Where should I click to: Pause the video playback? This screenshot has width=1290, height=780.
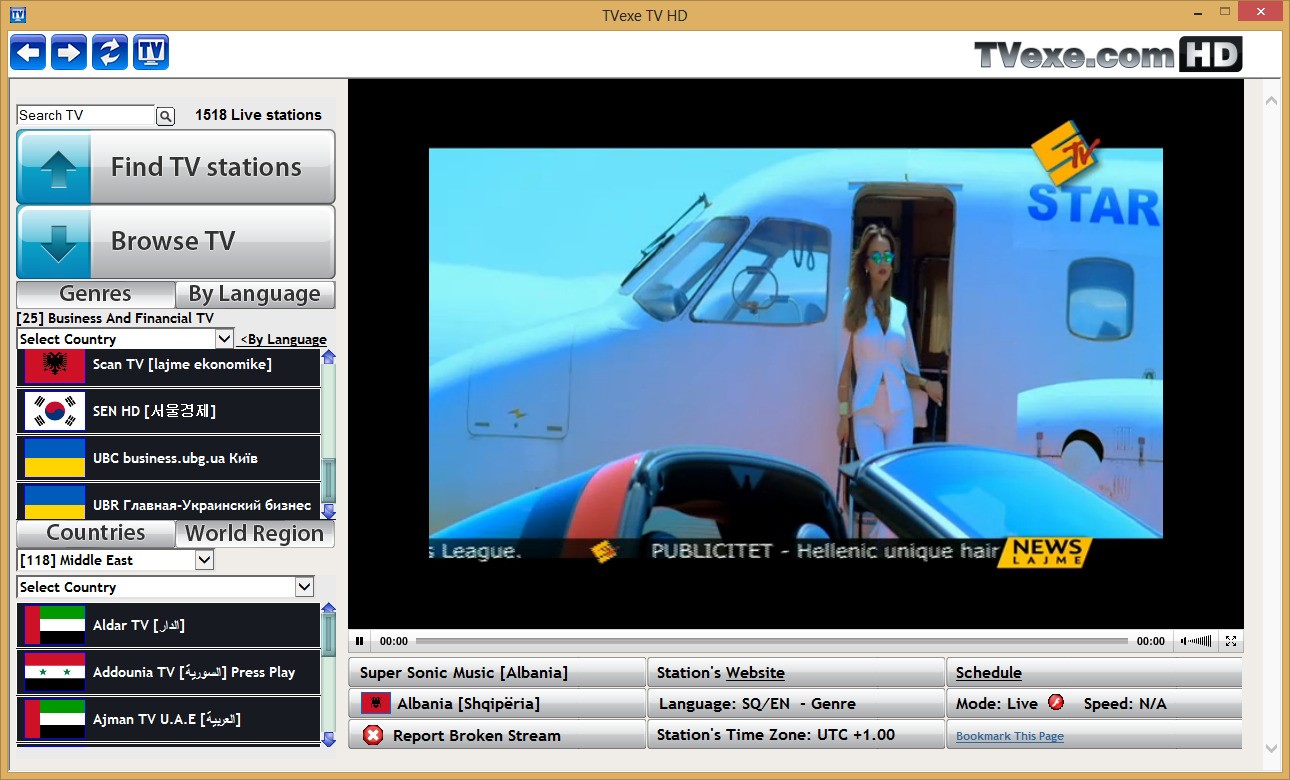tap(360, 641)
